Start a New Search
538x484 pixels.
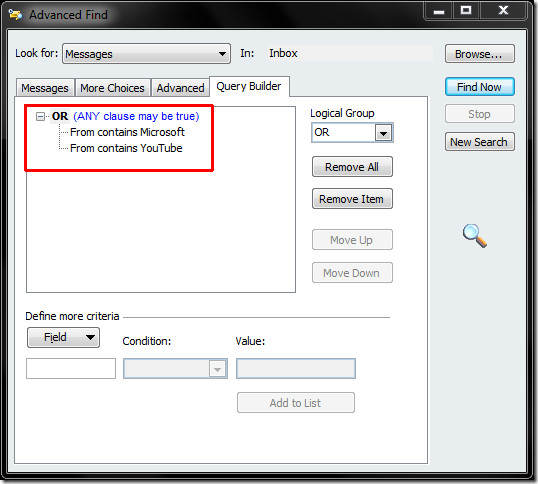point(479,142)
